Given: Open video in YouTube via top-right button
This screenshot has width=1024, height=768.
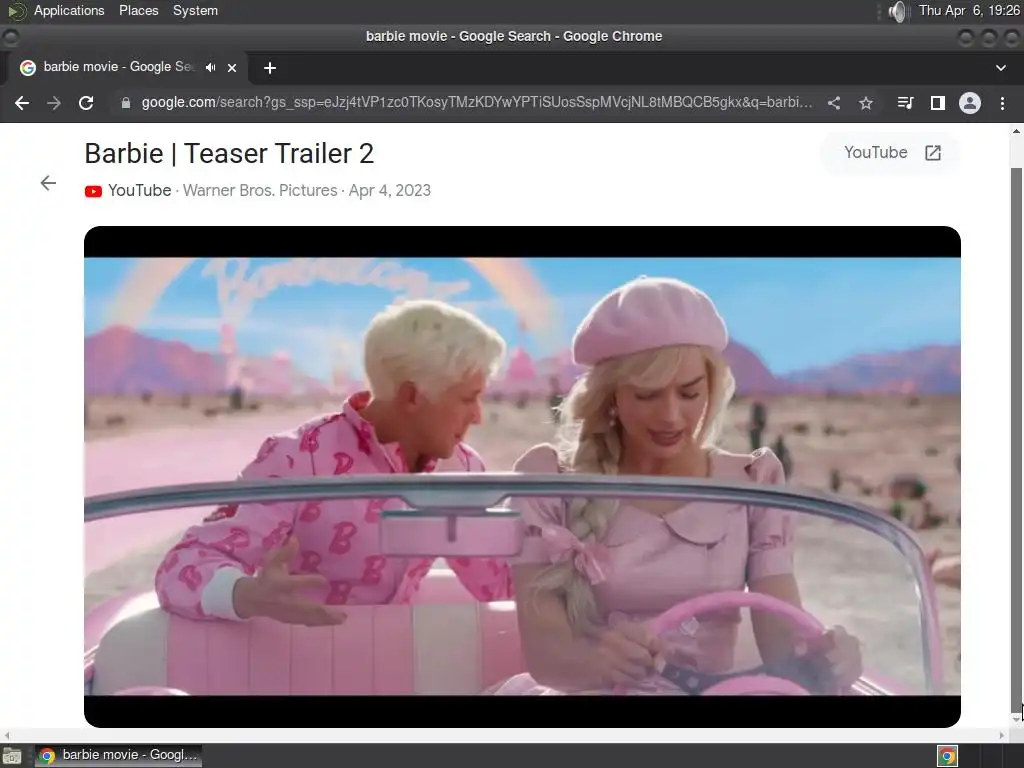Looking at the screenshot, I should coord(891,153).
